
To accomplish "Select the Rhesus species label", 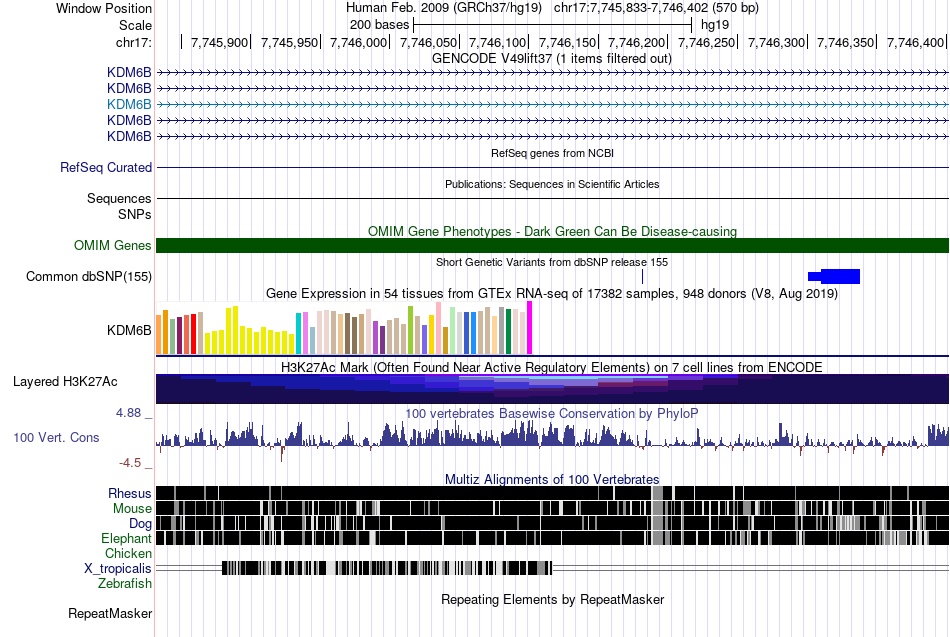I will [x=130, y=493].
